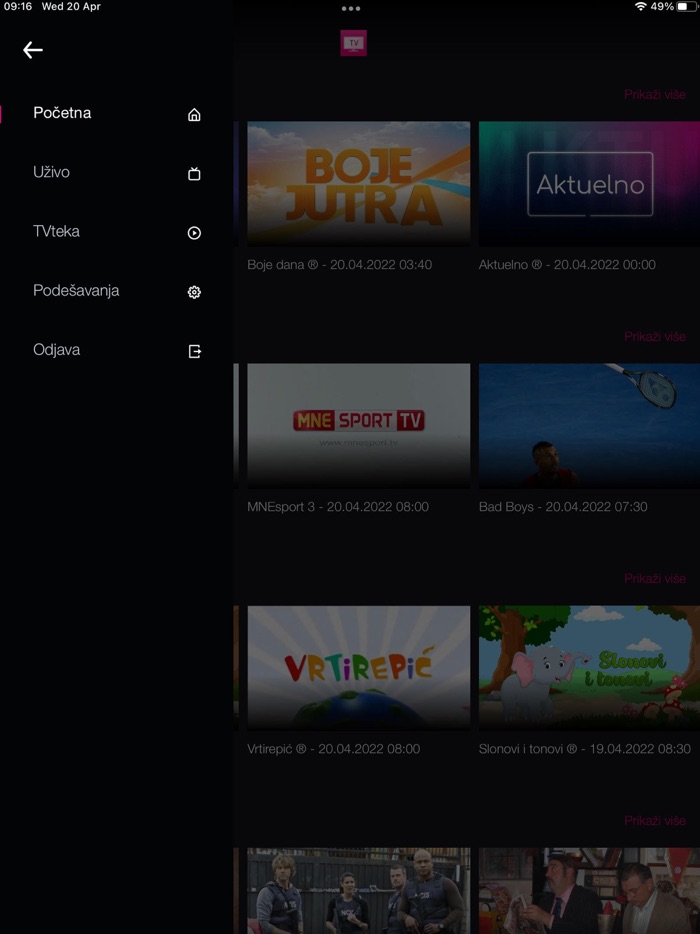Click the 'Aktuelno ® - 20.04.2022 00:00' title
The image size is (700, 934).
[567, 264]
